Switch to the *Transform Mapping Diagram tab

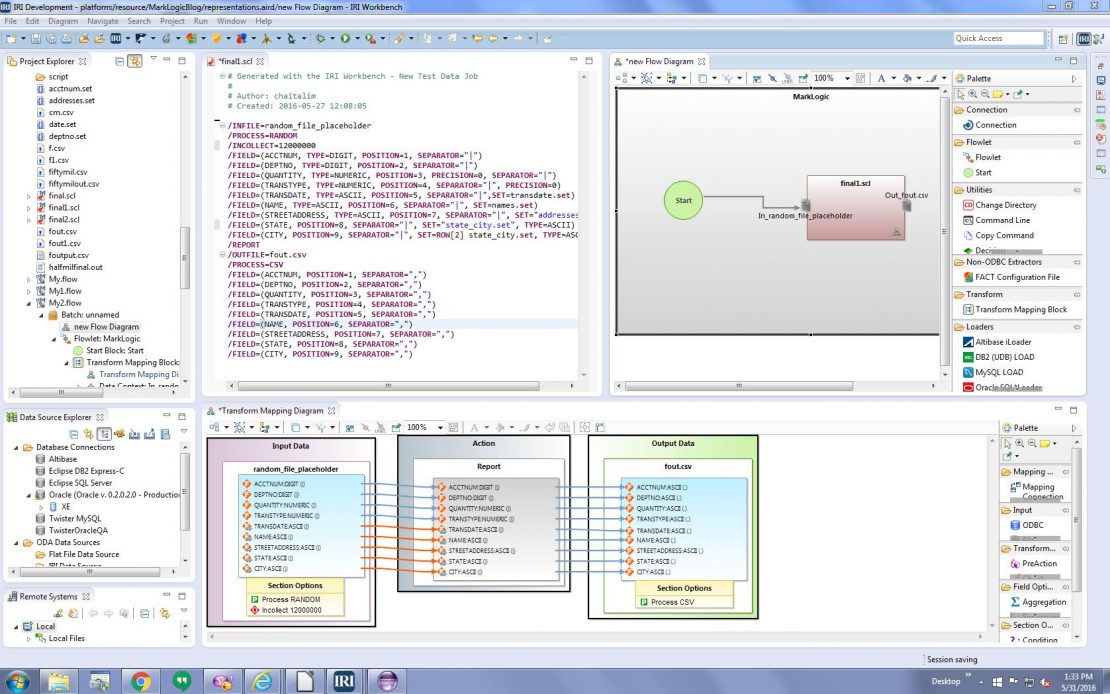pyautogui.click(x=271, y=411)
